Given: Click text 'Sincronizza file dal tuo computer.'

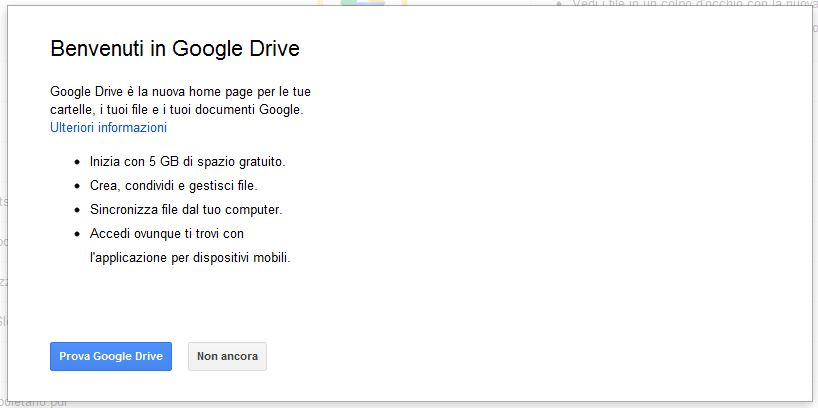Looking at the screenshot, I should [x=186, y=210].
